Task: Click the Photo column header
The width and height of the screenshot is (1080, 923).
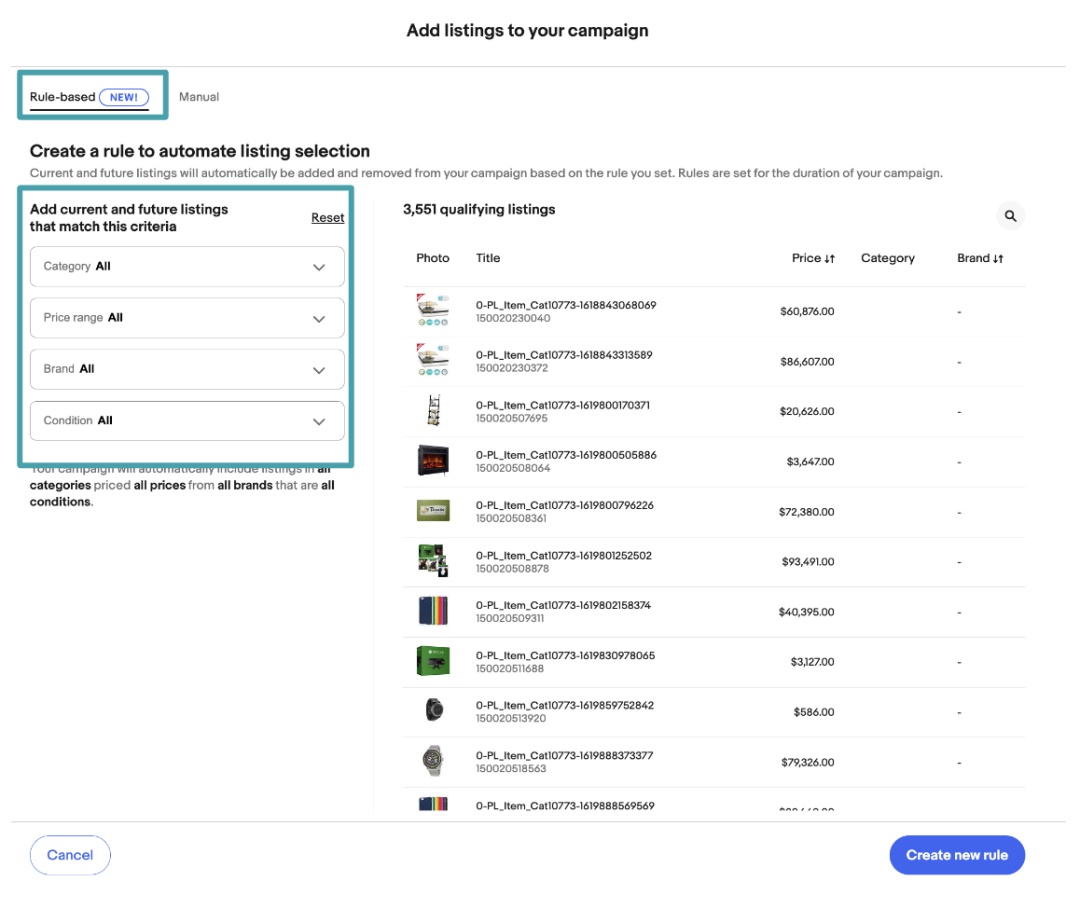Action: 433,258
